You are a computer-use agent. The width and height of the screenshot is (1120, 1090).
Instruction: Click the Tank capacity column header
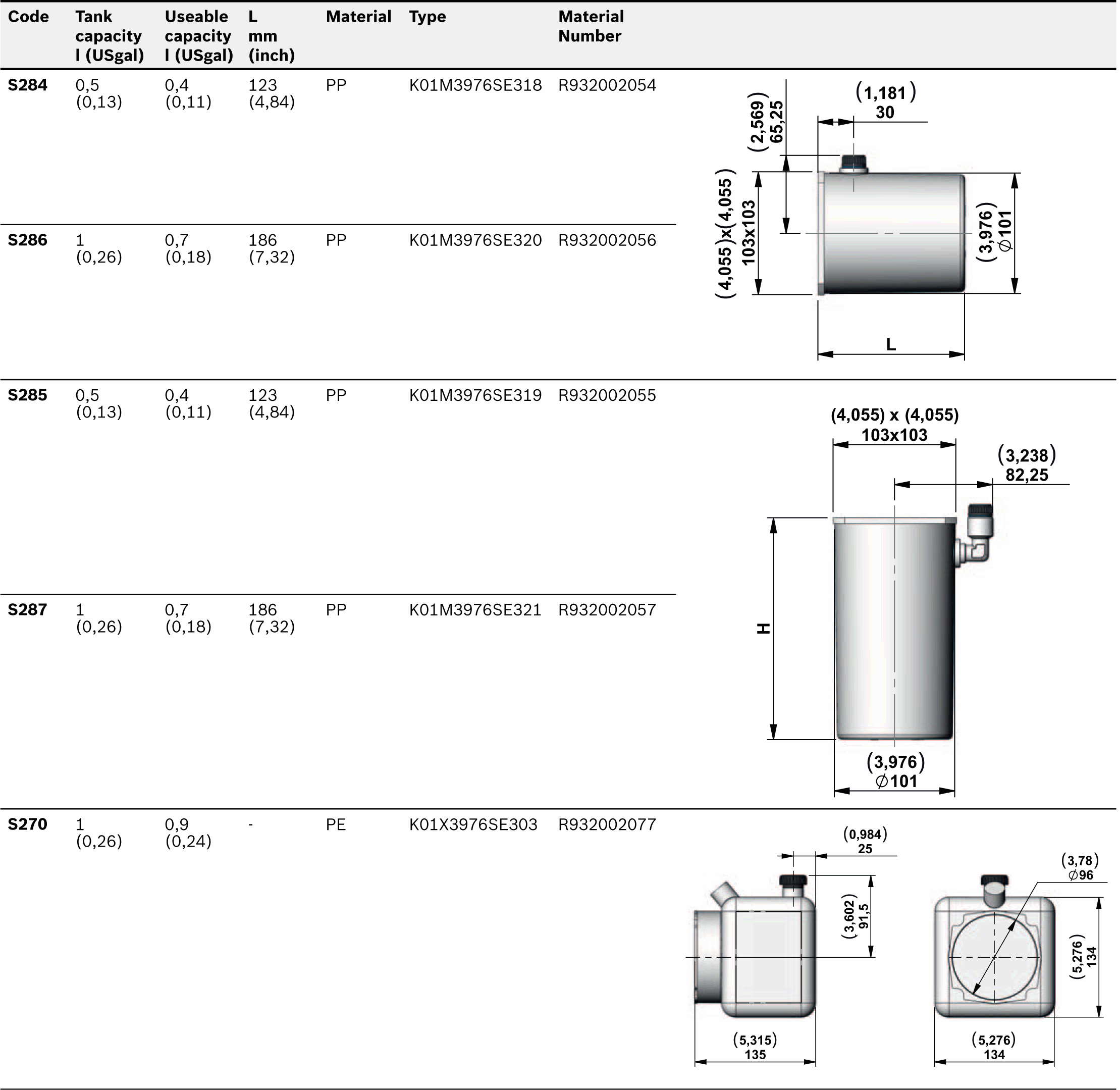(x=109, y=36)
